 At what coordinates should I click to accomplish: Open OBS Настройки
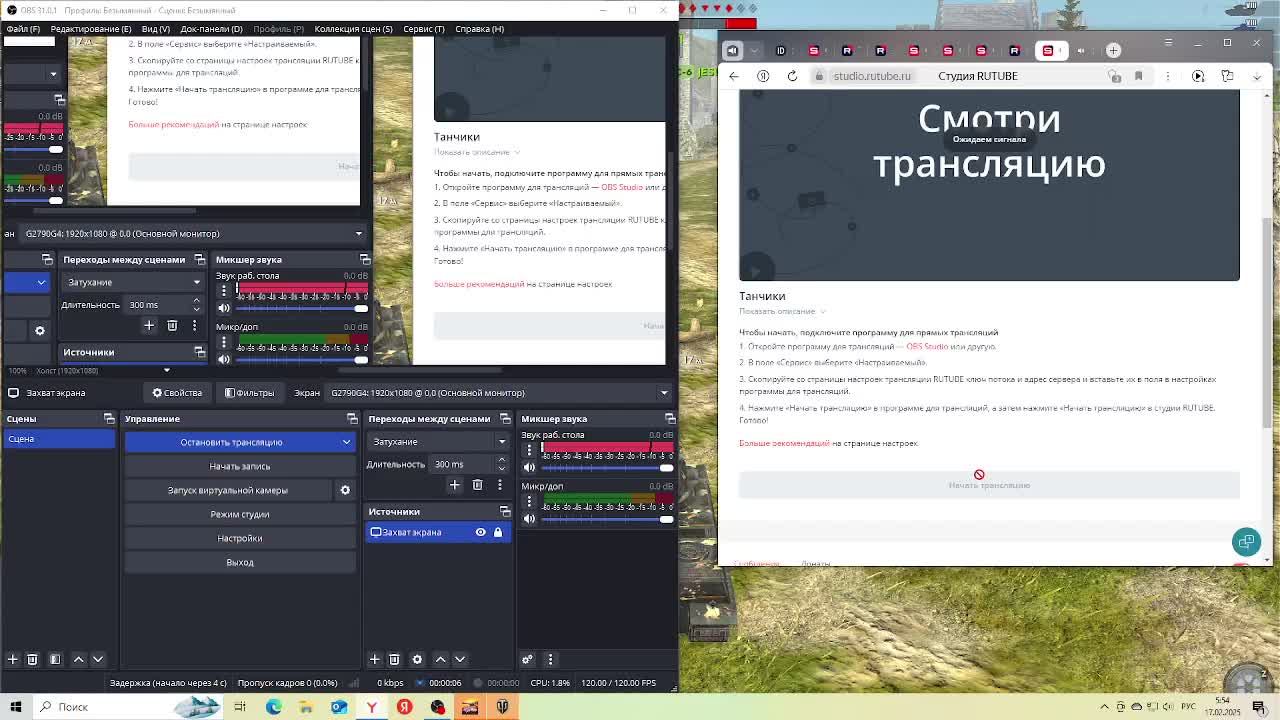pos(240,538)
